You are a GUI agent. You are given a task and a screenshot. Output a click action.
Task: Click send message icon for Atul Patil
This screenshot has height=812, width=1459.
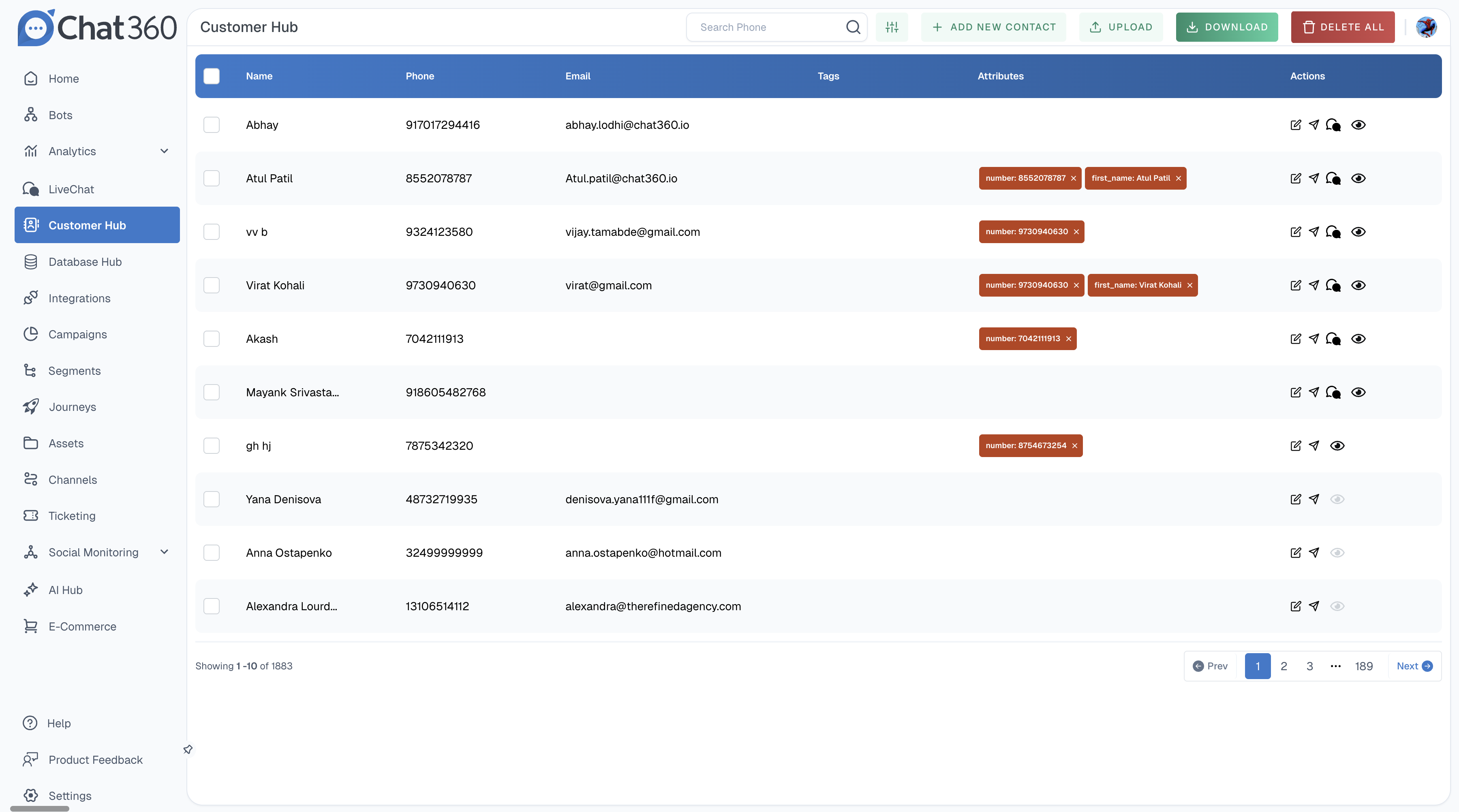pos(1314,178)
